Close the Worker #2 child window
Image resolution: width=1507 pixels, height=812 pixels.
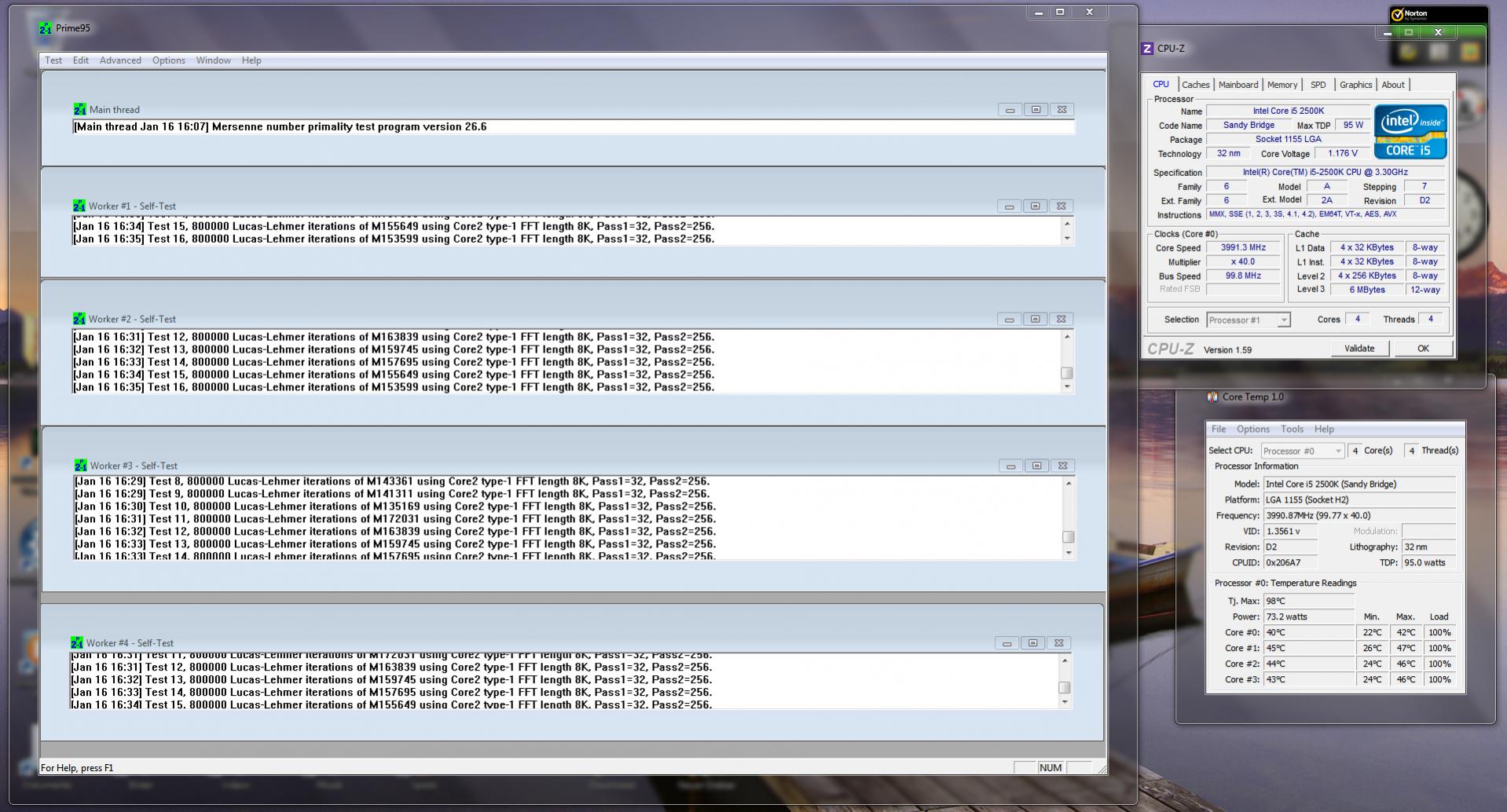point(1061,320)
